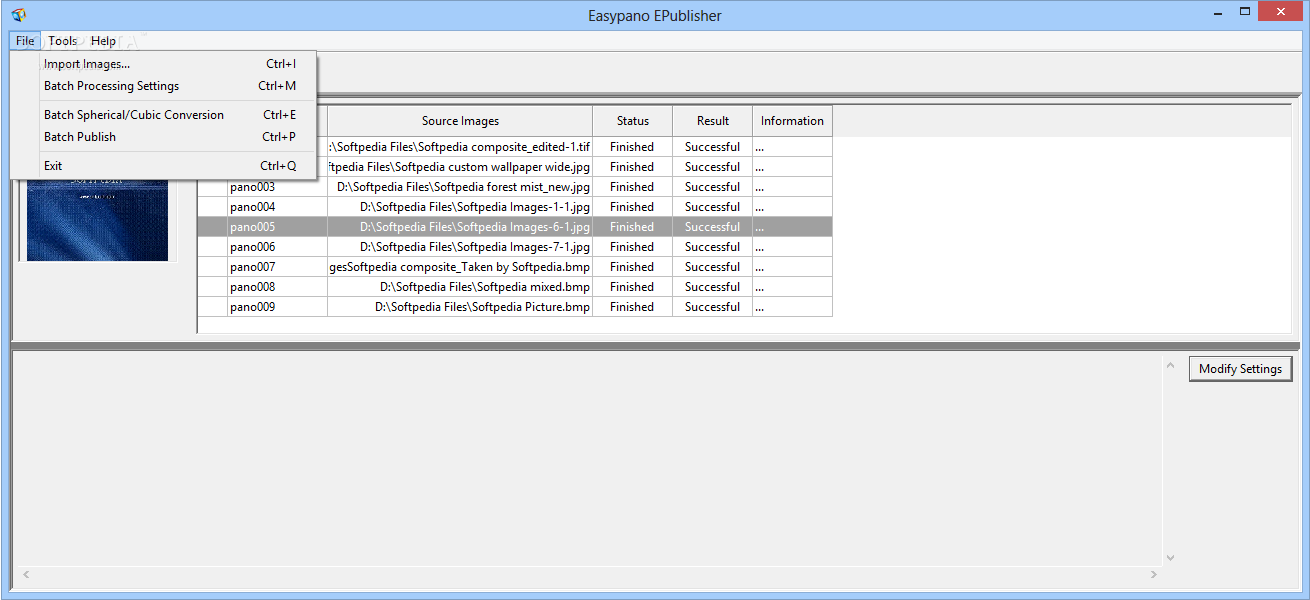Viewport: 1310px width, 600px height.
Task: Select the pano003 row name
Action: [x=252, y=187]
